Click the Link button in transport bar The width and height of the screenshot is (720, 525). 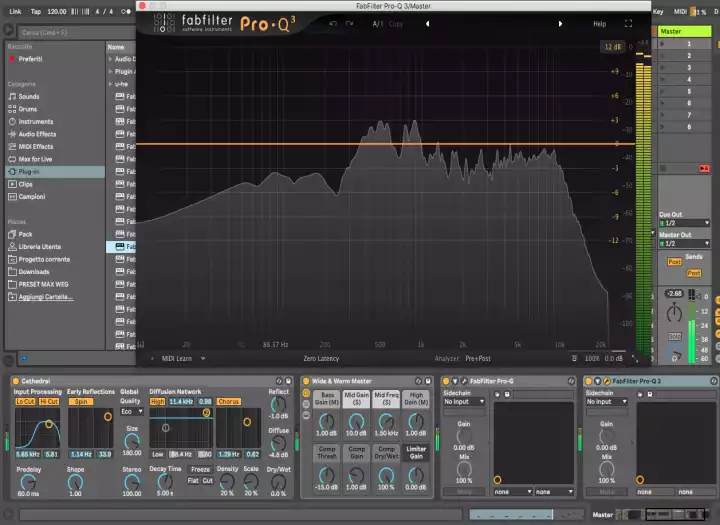click(x=15, y=11)
